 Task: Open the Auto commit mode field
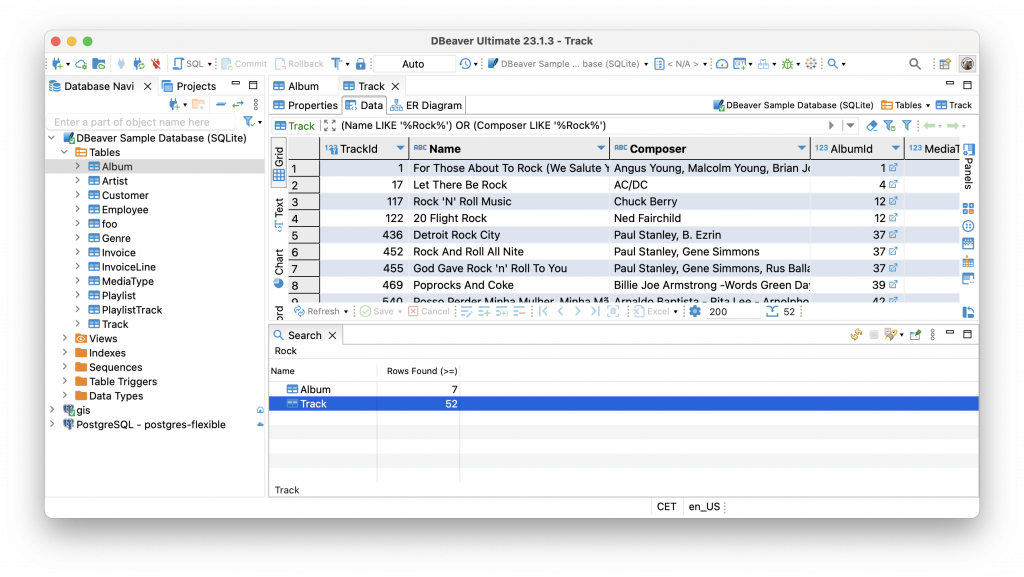pyautogui.click(x=413, y=64)
